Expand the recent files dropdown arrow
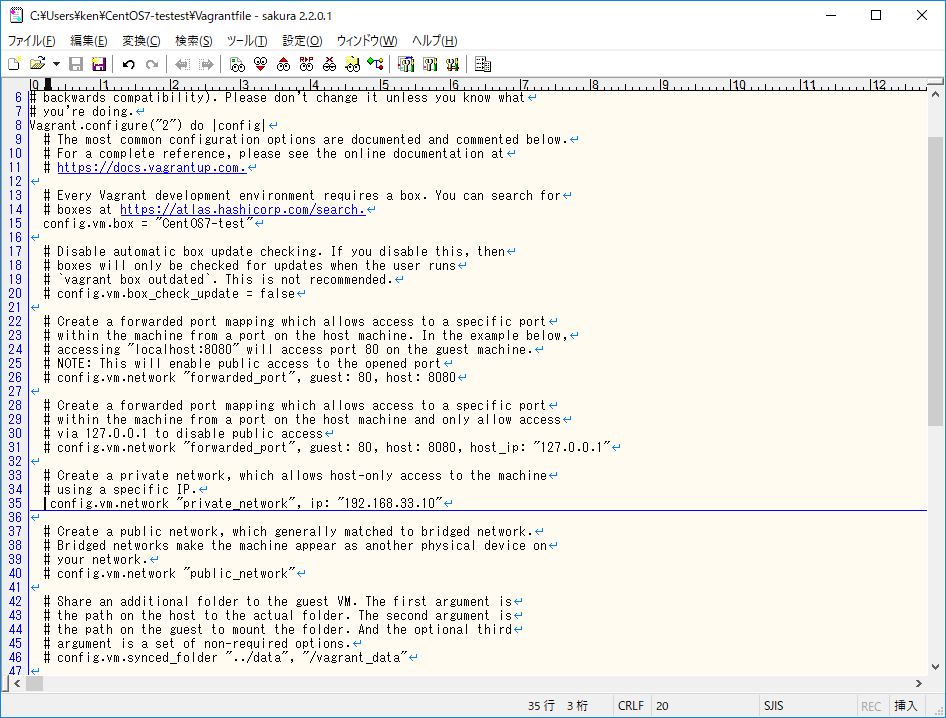946x718 pixels. point(56,64)
